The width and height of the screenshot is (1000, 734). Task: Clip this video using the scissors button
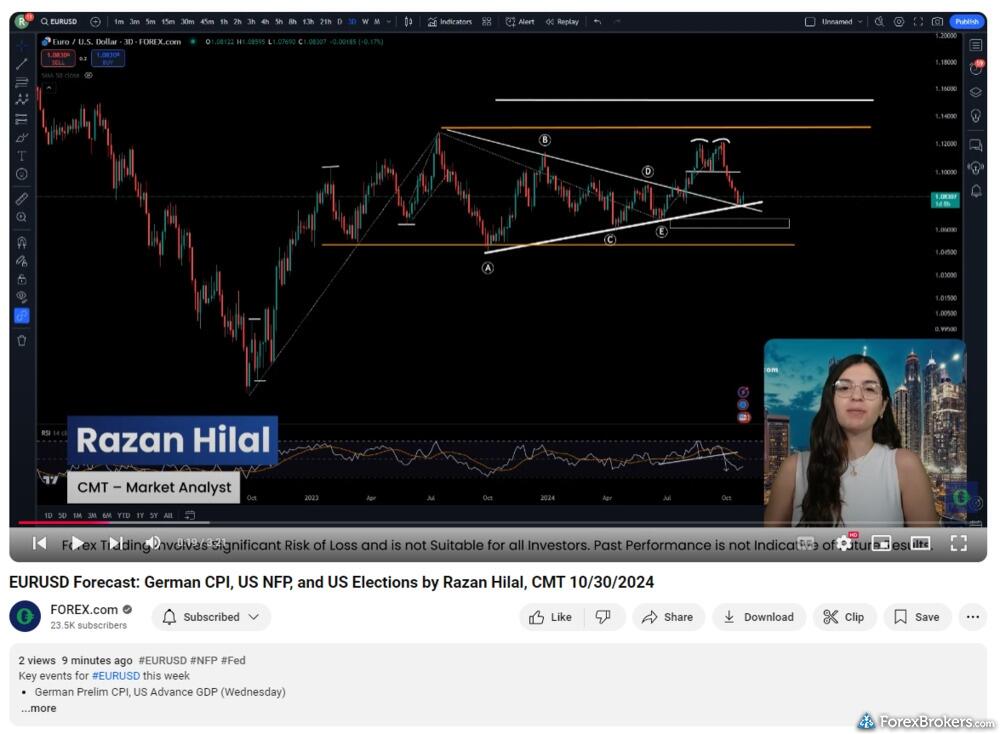coord(843,617)
